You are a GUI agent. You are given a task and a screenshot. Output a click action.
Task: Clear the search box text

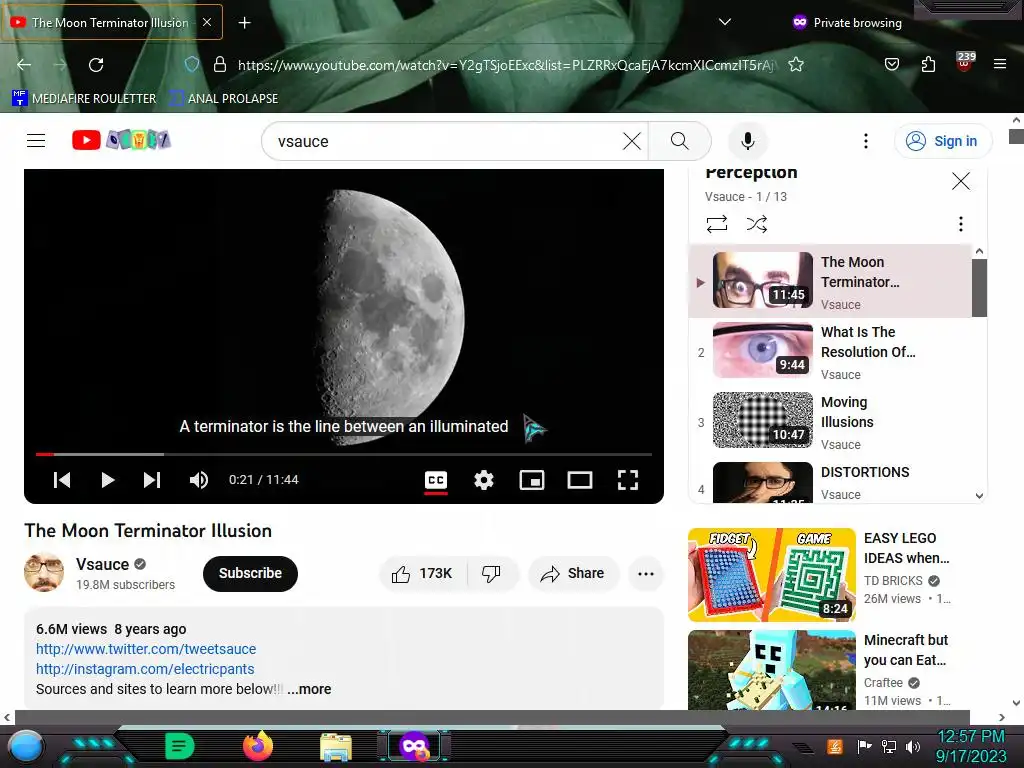(632, 141)
